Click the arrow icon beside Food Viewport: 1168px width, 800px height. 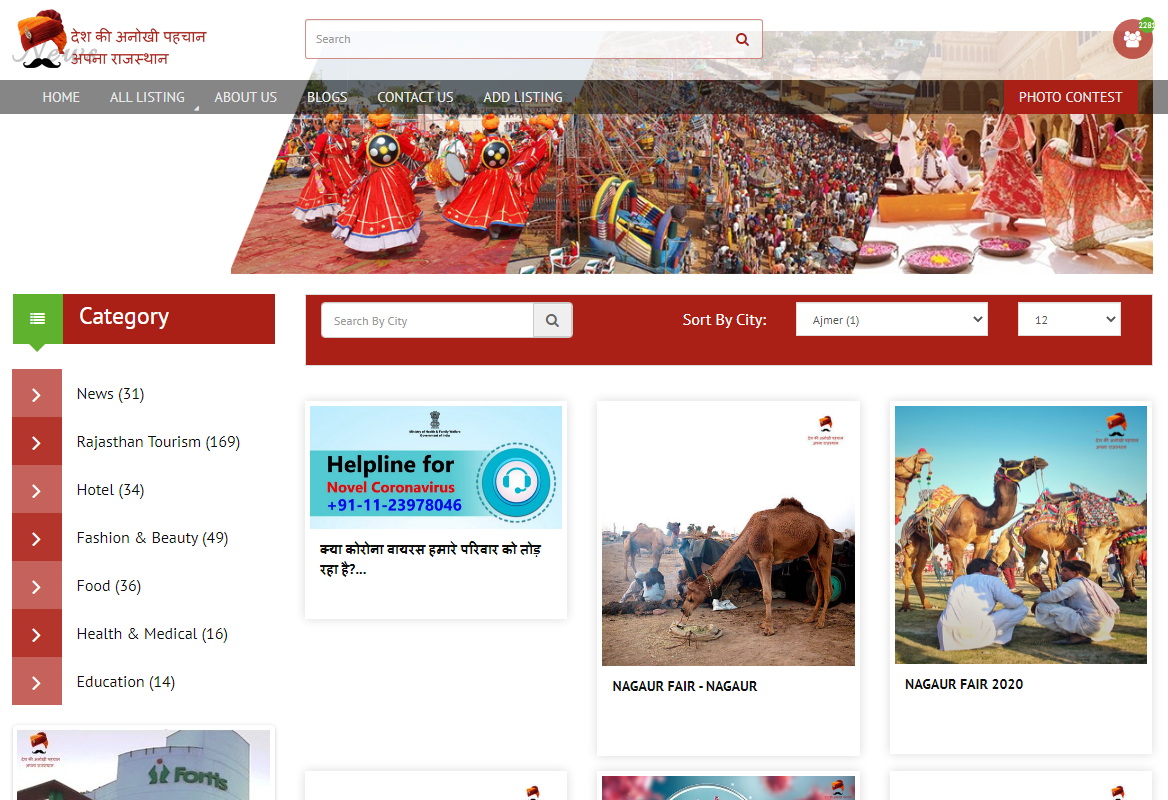37,586
